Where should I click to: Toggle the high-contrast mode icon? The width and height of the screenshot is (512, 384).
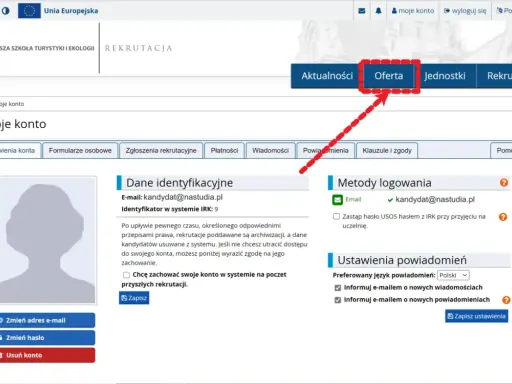[5, 11]
